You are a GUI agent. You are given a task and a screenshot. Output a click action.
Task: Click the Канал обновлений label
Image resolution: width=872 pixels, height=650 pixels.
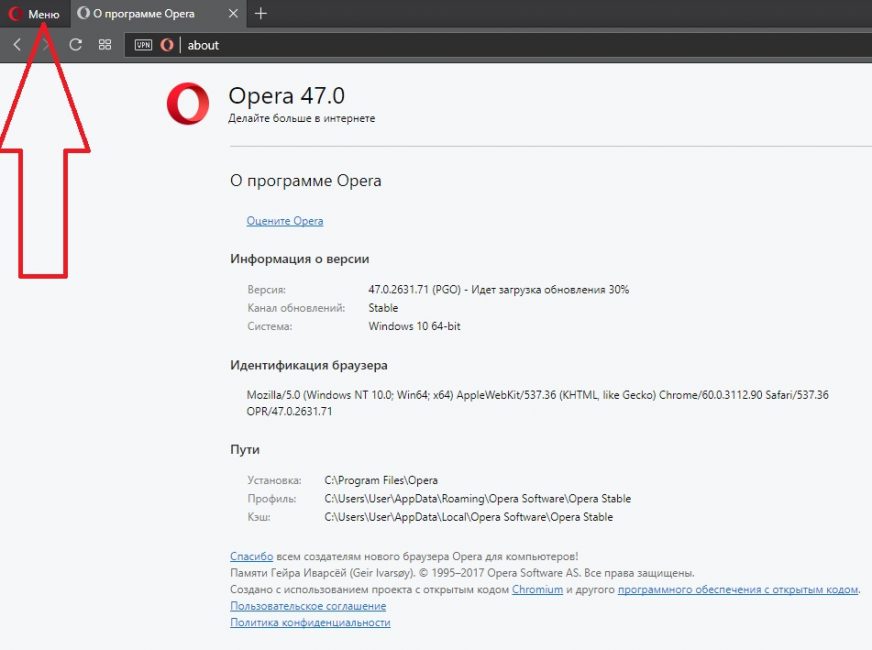[x=296, y=308]
